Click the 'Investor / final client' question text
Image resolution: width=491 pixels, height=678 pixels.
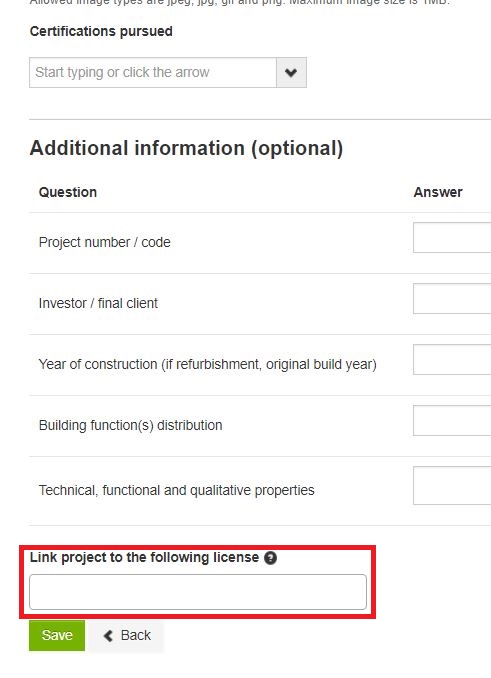(x=98, y=303)
